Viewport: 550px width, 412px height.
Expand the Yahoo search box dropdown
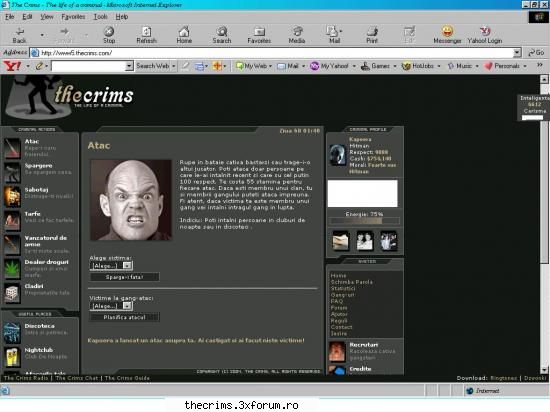(129, 66)
